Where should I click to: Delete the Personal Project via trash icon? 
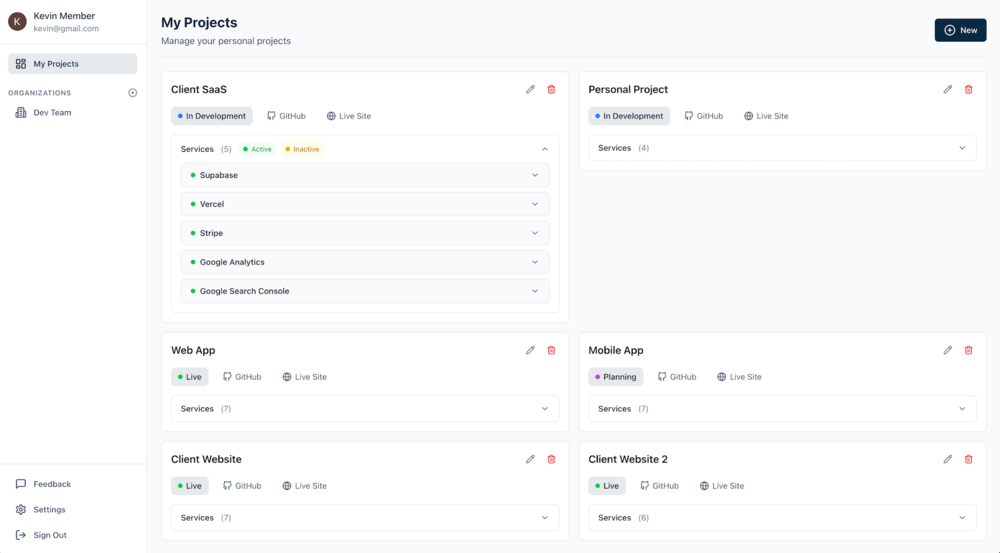coord(968,90)
